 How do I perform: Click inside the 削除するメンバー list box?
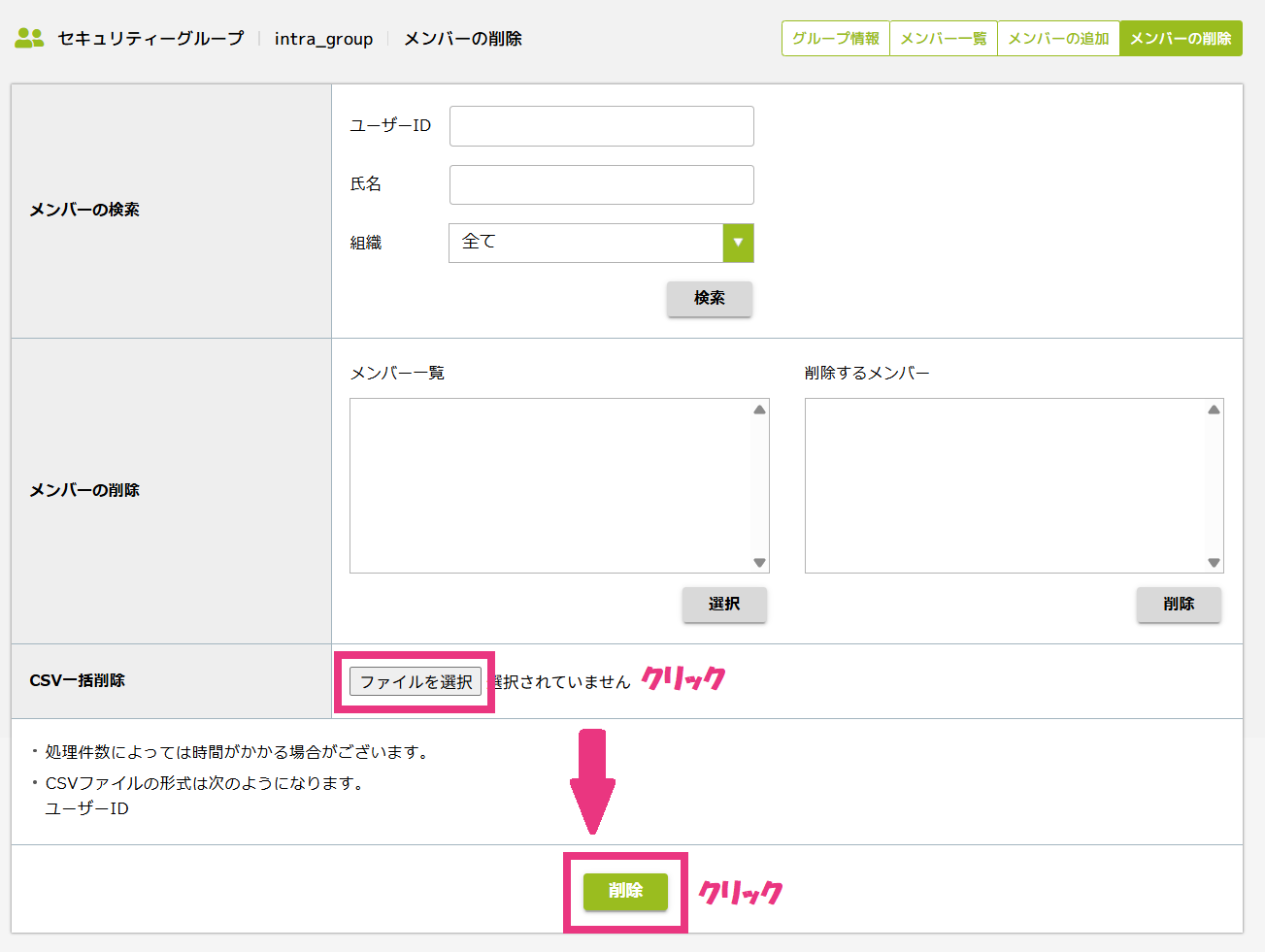1014,485
